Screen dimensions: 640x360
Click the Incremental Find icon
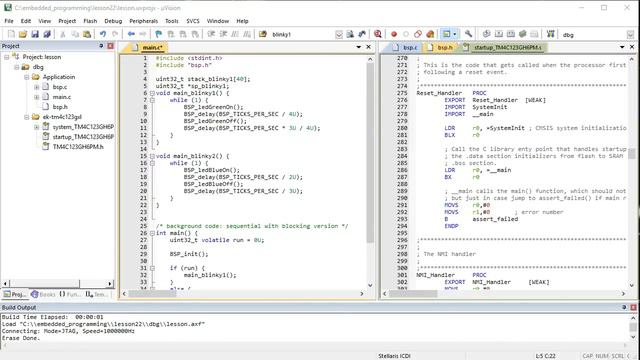[x=362, y=34]
